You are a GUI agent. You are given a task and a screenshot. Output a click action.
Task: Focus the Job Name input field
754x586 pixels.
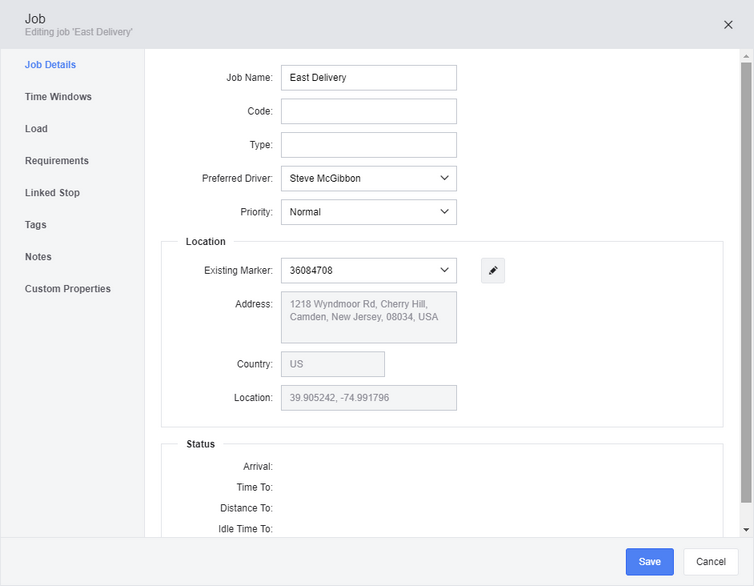[369, 78]
